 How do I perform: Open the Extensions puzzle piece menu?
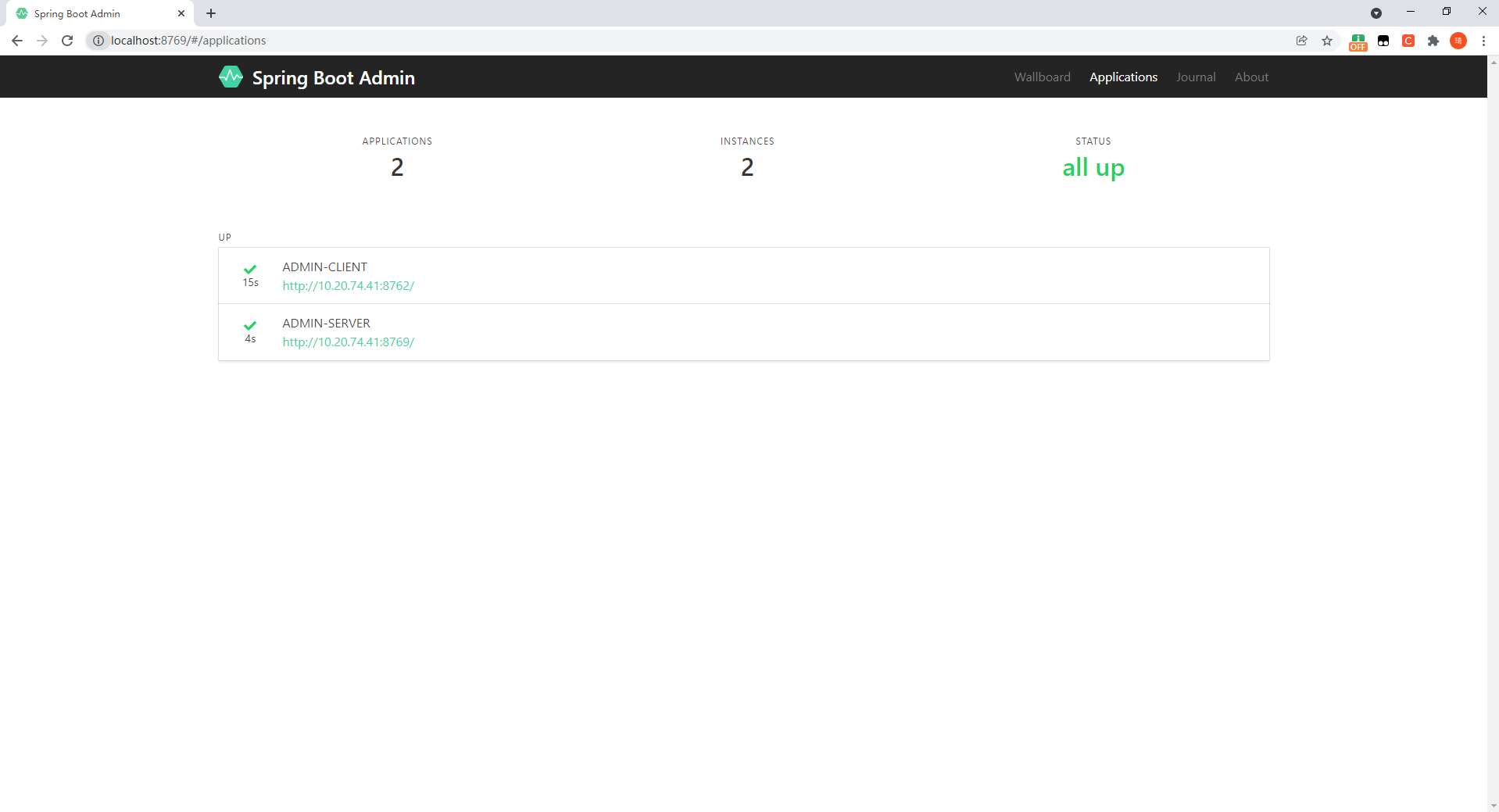[1433, 41]
